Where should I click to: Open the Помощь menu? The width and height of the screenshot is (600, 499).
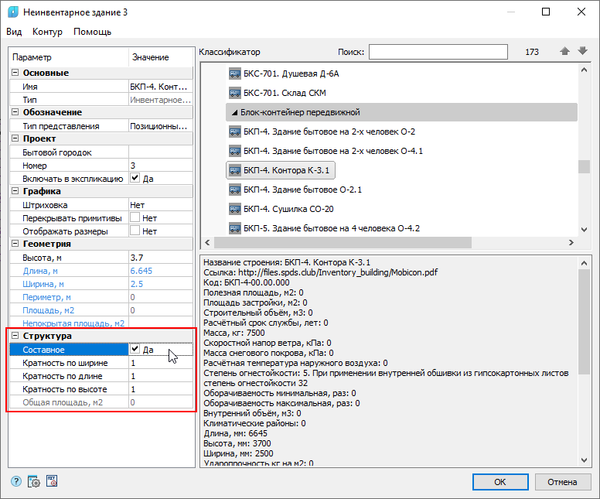pos(92,32)
